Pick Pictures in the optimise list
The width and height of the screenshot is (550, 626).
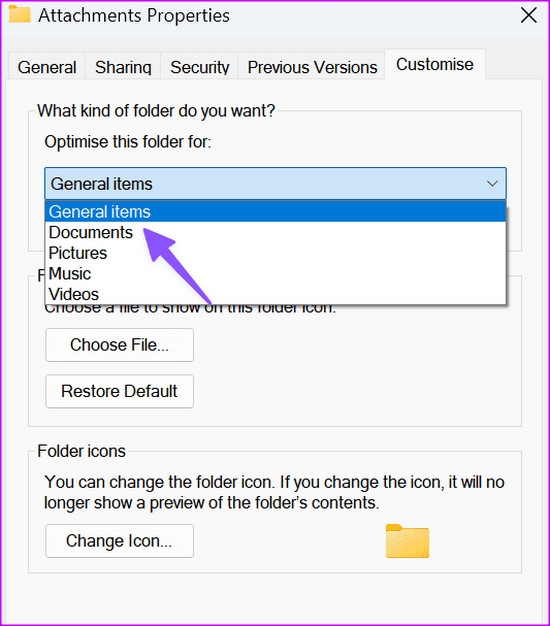[x=275, y=253]
